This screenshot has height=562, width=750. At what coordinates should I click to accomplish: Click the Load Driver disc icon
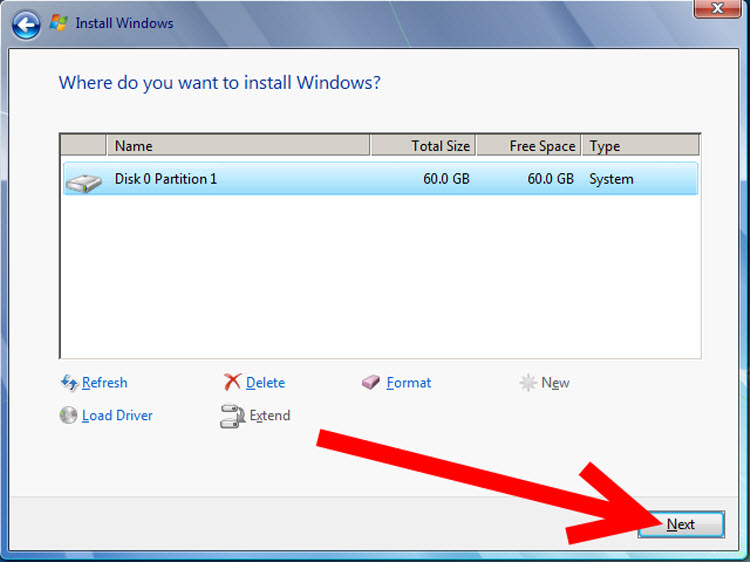click(x=68, y=415)
